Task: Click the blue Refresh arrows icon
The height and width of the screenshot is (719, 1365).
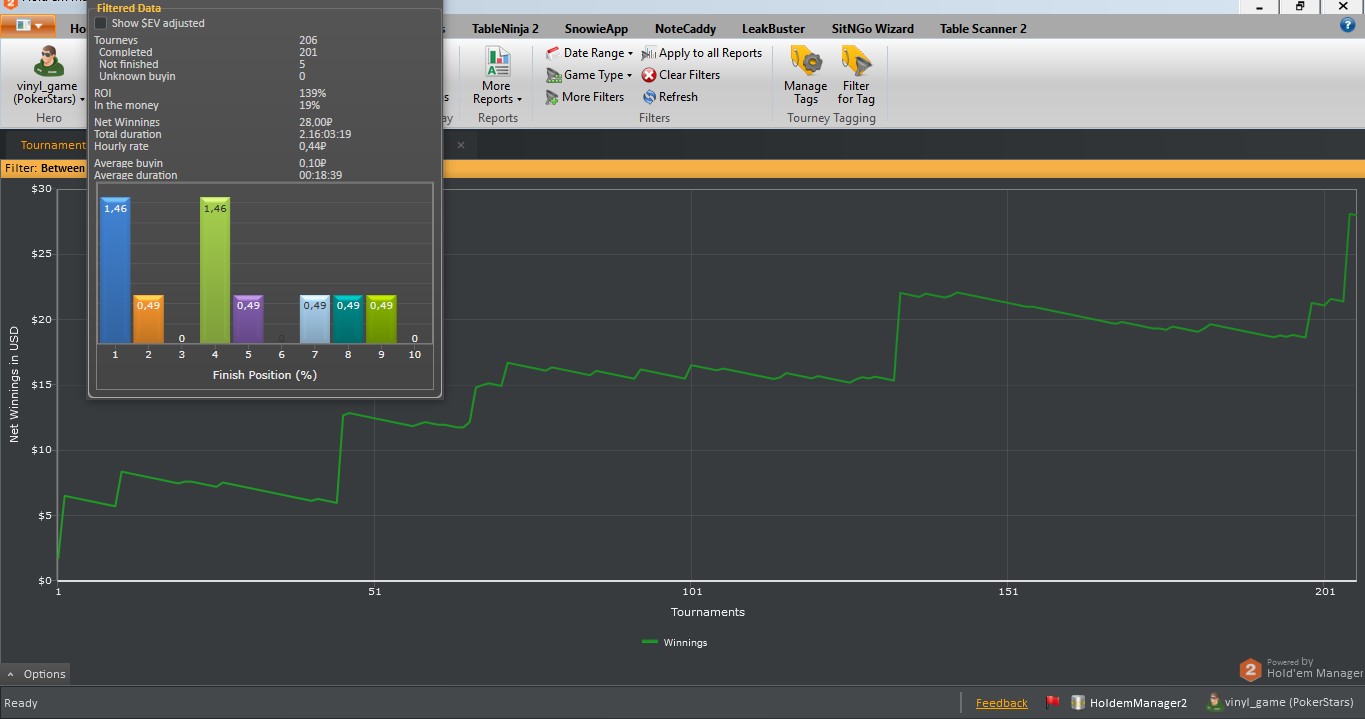Action: [649, 97]
